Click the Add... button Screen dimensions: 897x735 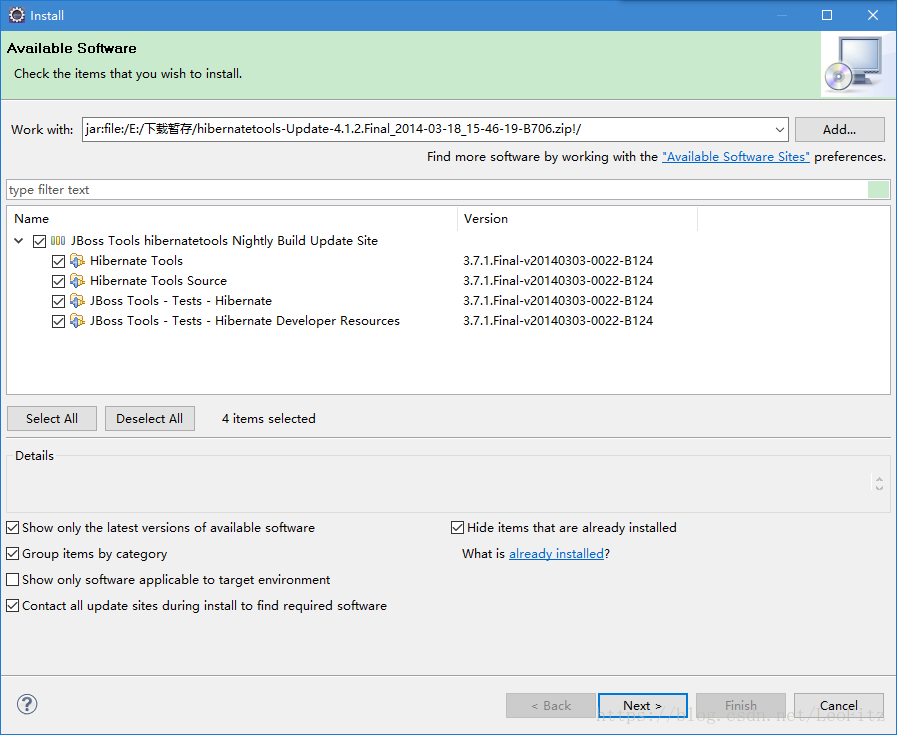839,130
